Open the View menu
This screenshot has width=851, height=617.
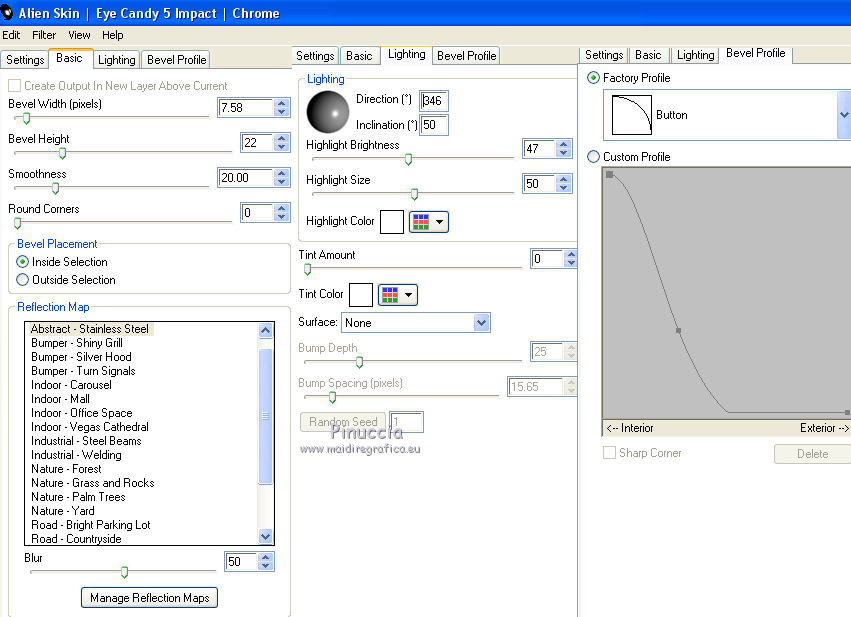click(79, 35)
